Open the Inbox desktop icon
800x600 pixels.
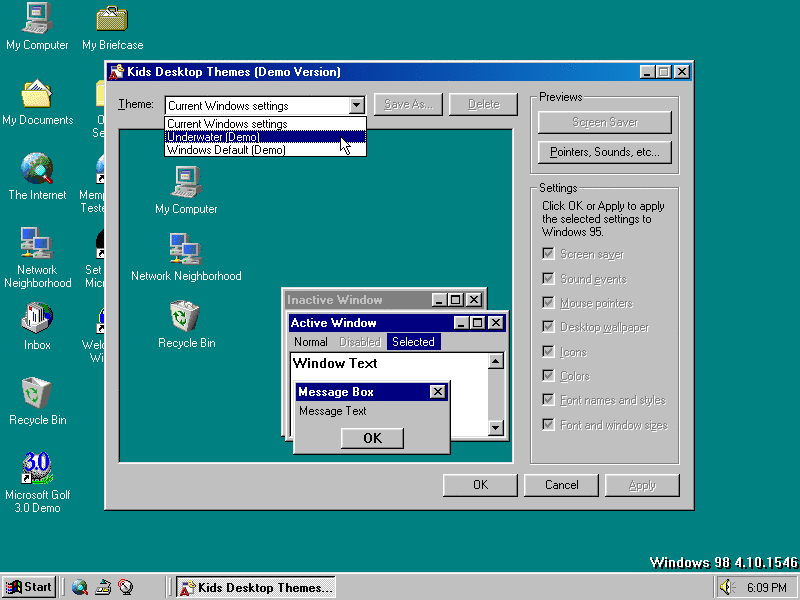(37, 319)
